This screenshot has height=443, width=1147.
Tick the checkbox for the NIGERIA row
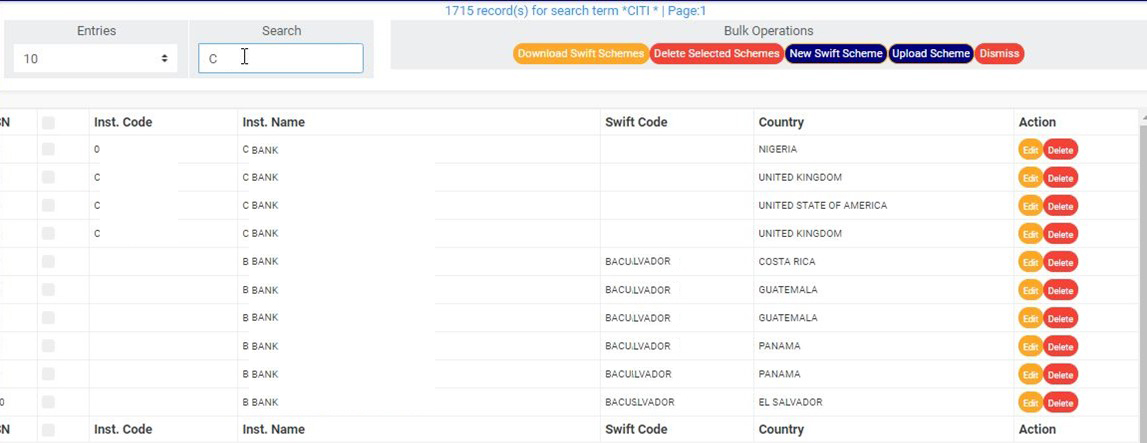click(x=48, y=149)
